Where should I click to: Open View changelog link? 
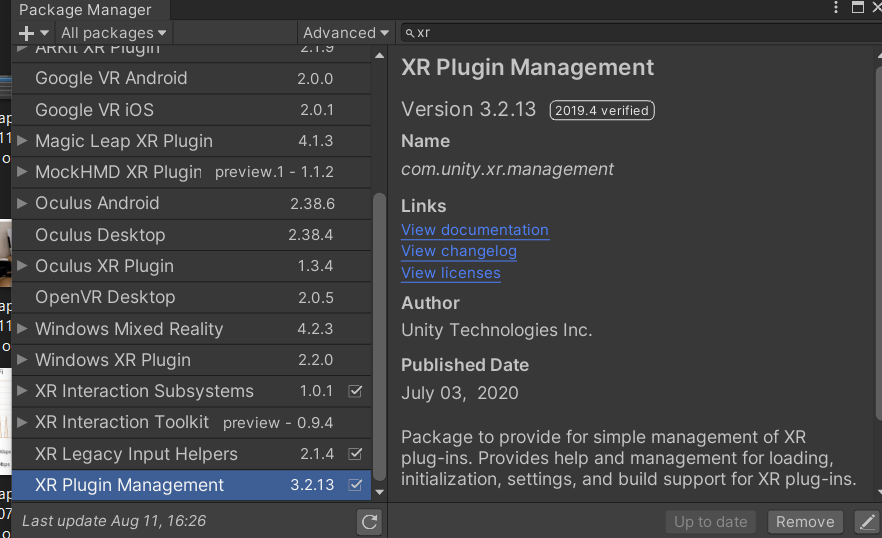coord(458,251)
